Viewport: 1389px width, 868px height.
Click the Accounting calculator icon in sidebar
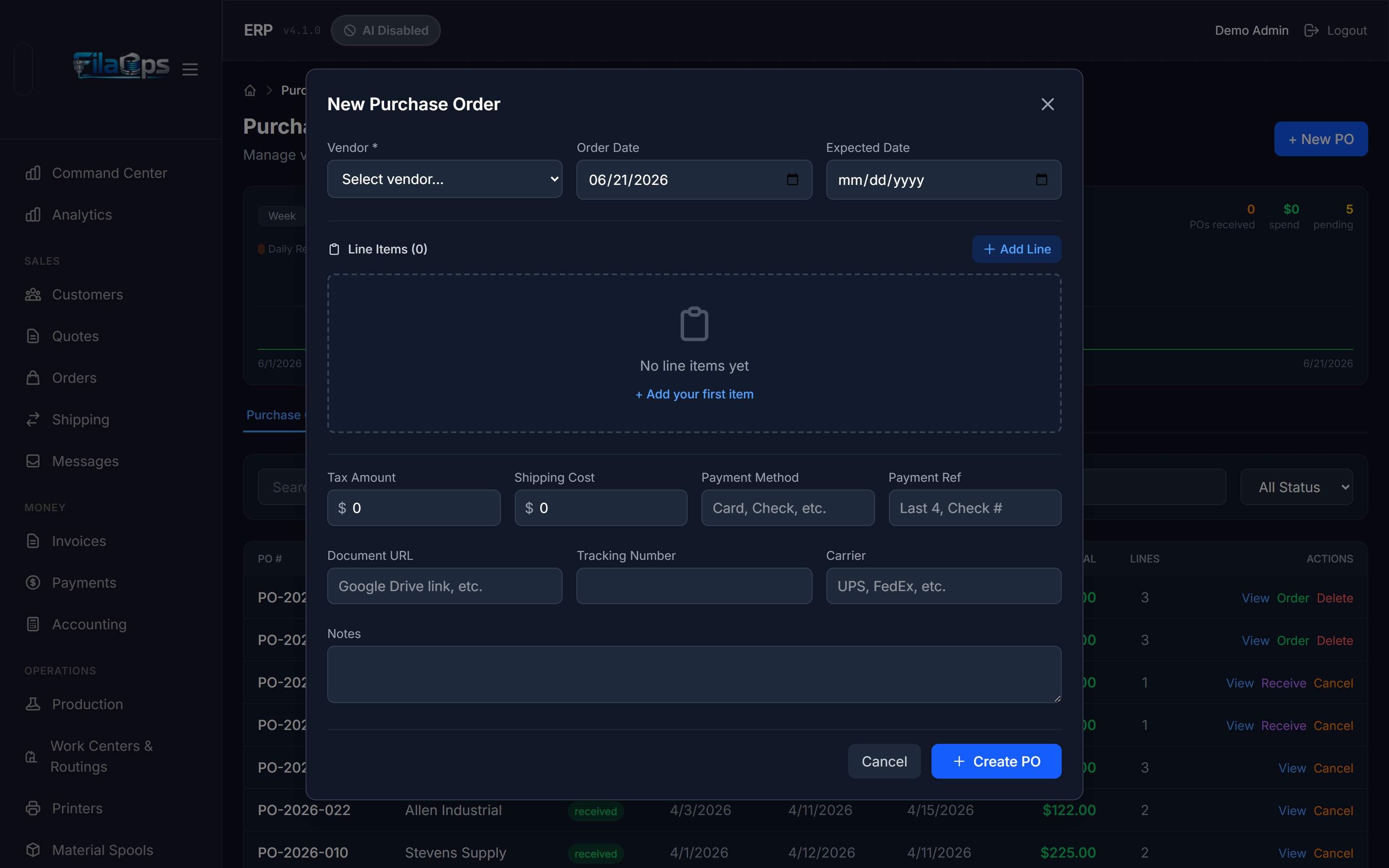point(33,624)
